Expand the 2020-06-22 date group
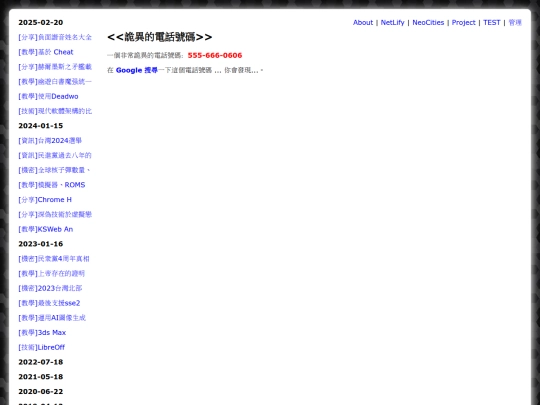540x405 pixels. pos(41,392)
